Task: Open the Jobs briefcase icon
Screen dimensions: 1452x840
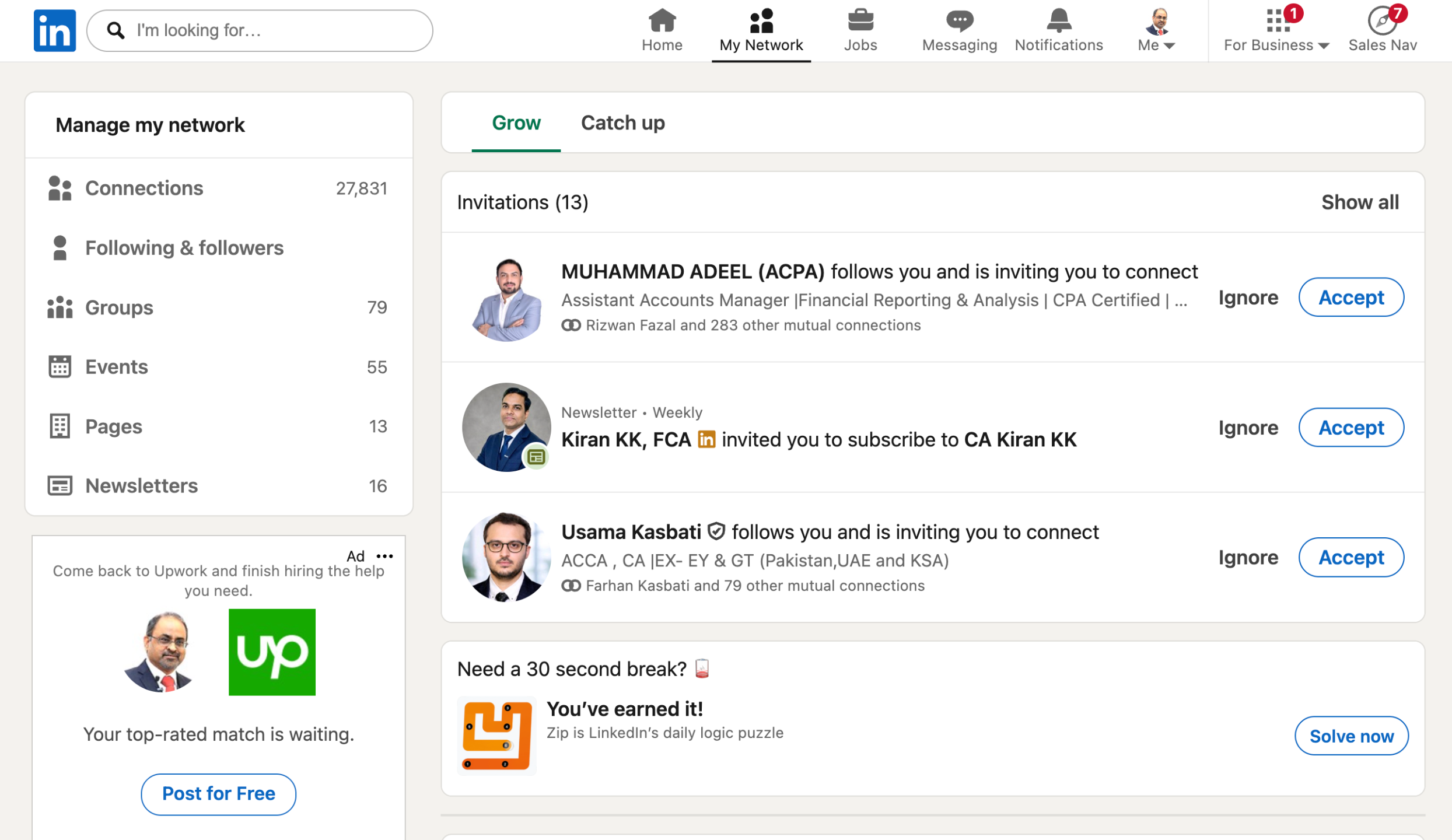Action: pos(860,21)
